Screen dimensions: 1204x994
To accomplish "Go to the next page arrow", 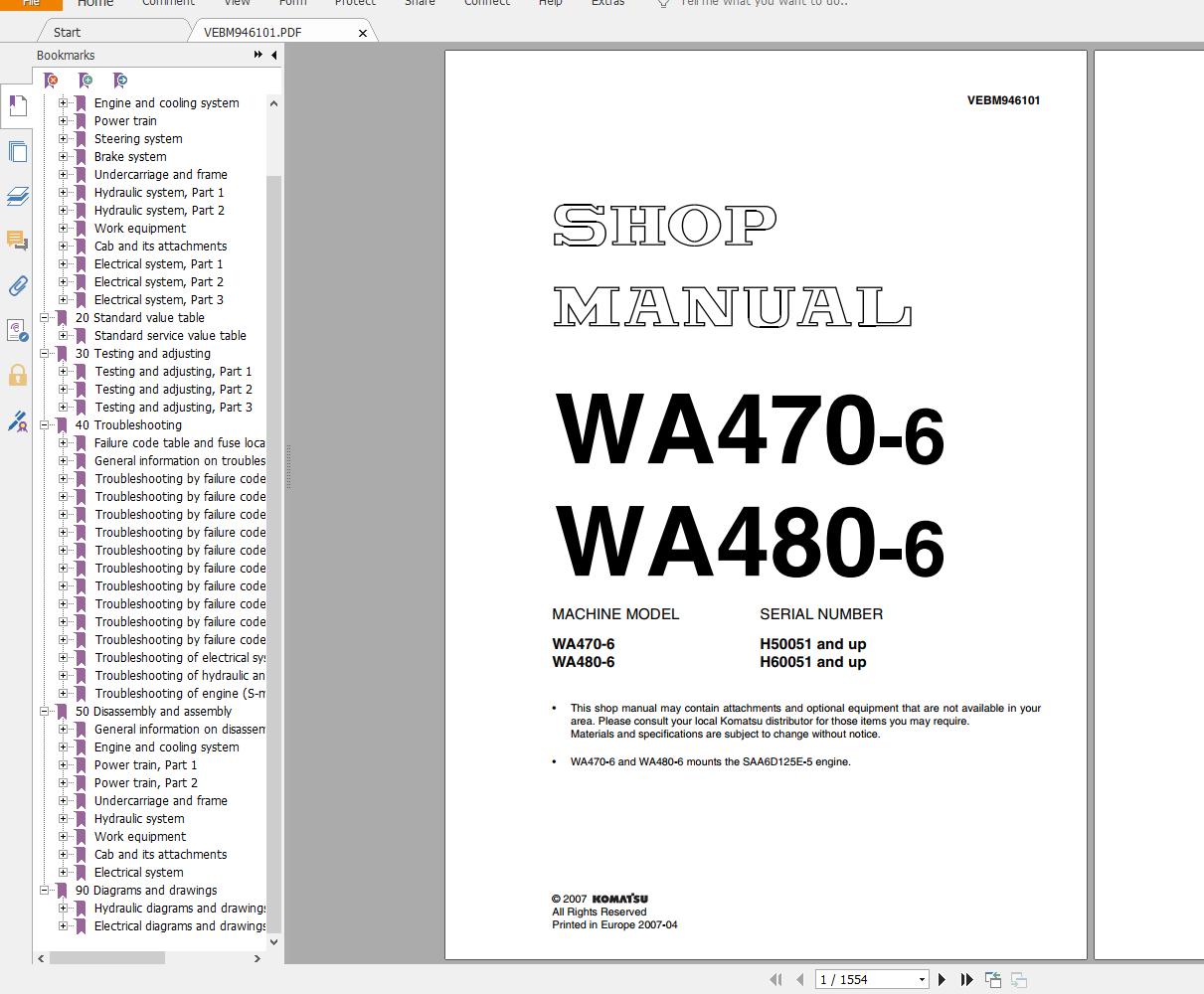I will coord(942,979).
